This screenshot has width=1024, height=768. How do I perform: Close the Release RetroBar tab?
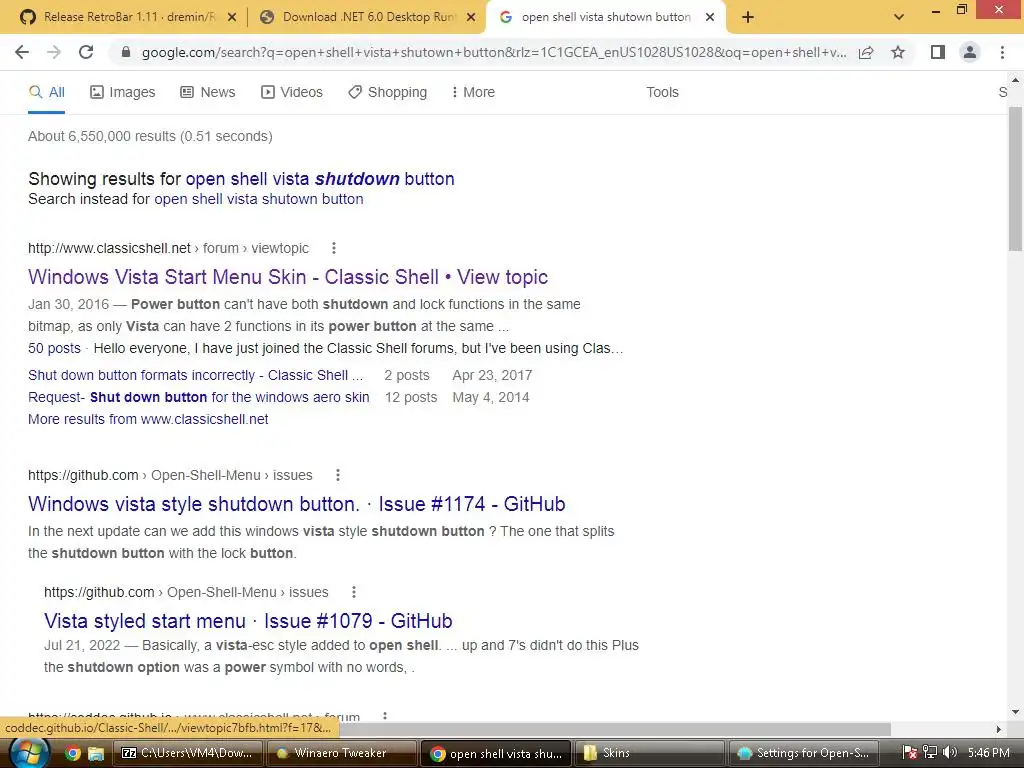tap(232, 18)
